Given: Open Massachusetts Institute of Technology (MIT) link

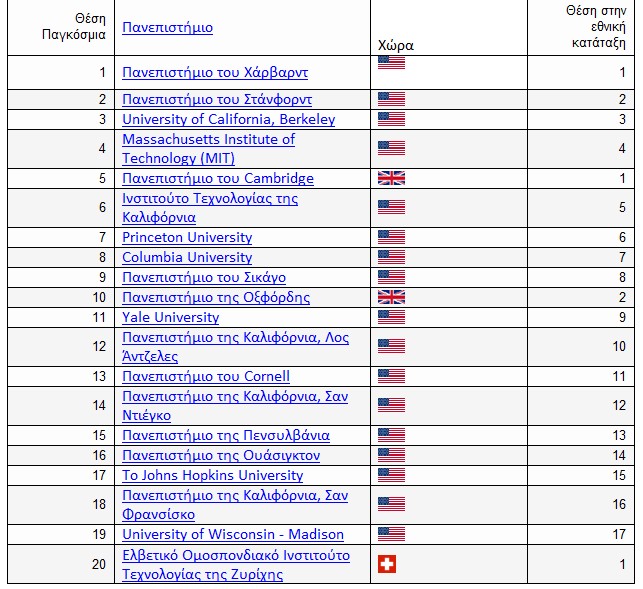Looking at the screenshot, I should (208, 148).
